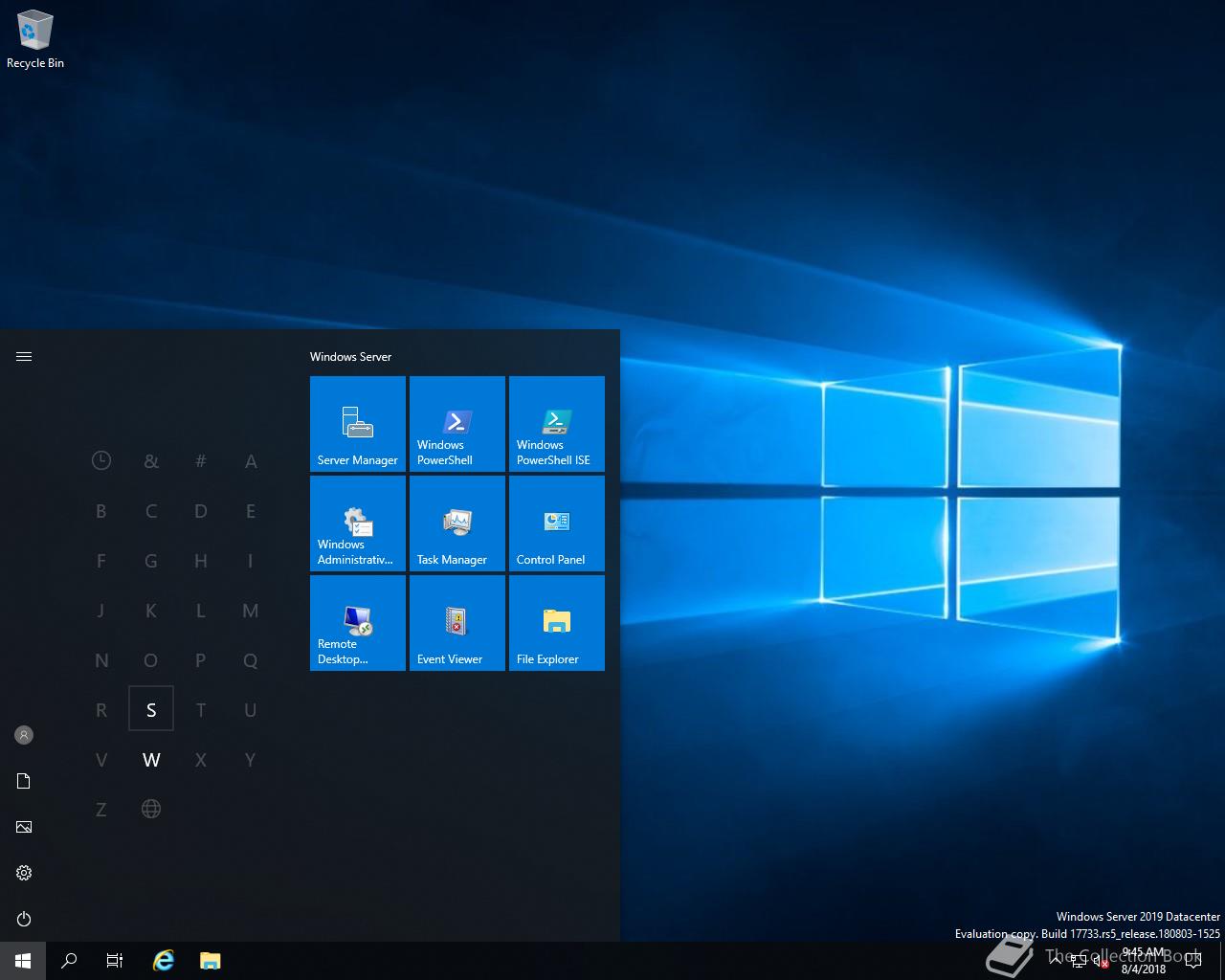The image size is (1225, 980).
Task: Open Documents from the Start rail
Action: pyautogui.click(x=24, y=781)
